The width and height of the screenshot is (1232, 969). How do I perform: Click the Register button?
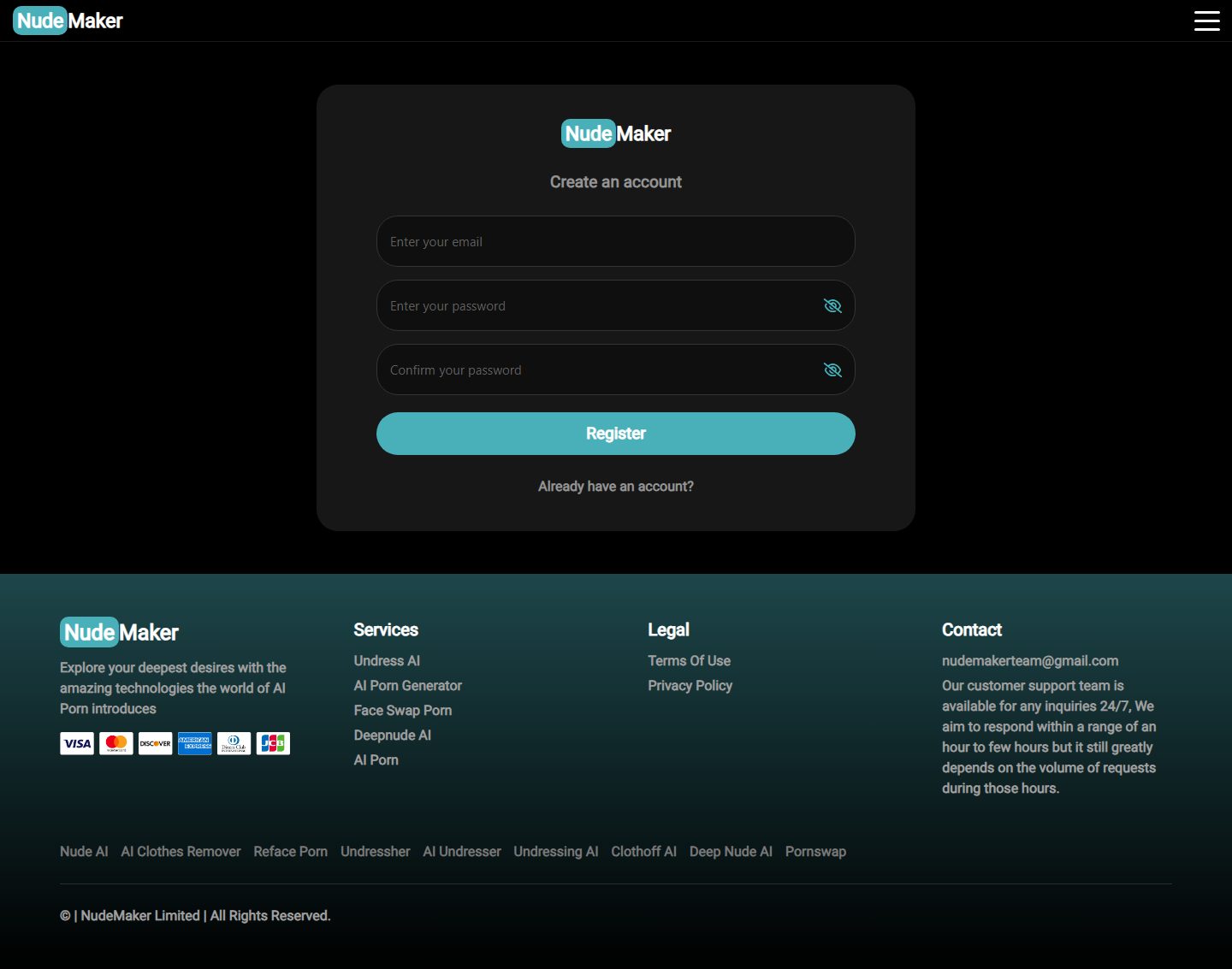[616, 434]
